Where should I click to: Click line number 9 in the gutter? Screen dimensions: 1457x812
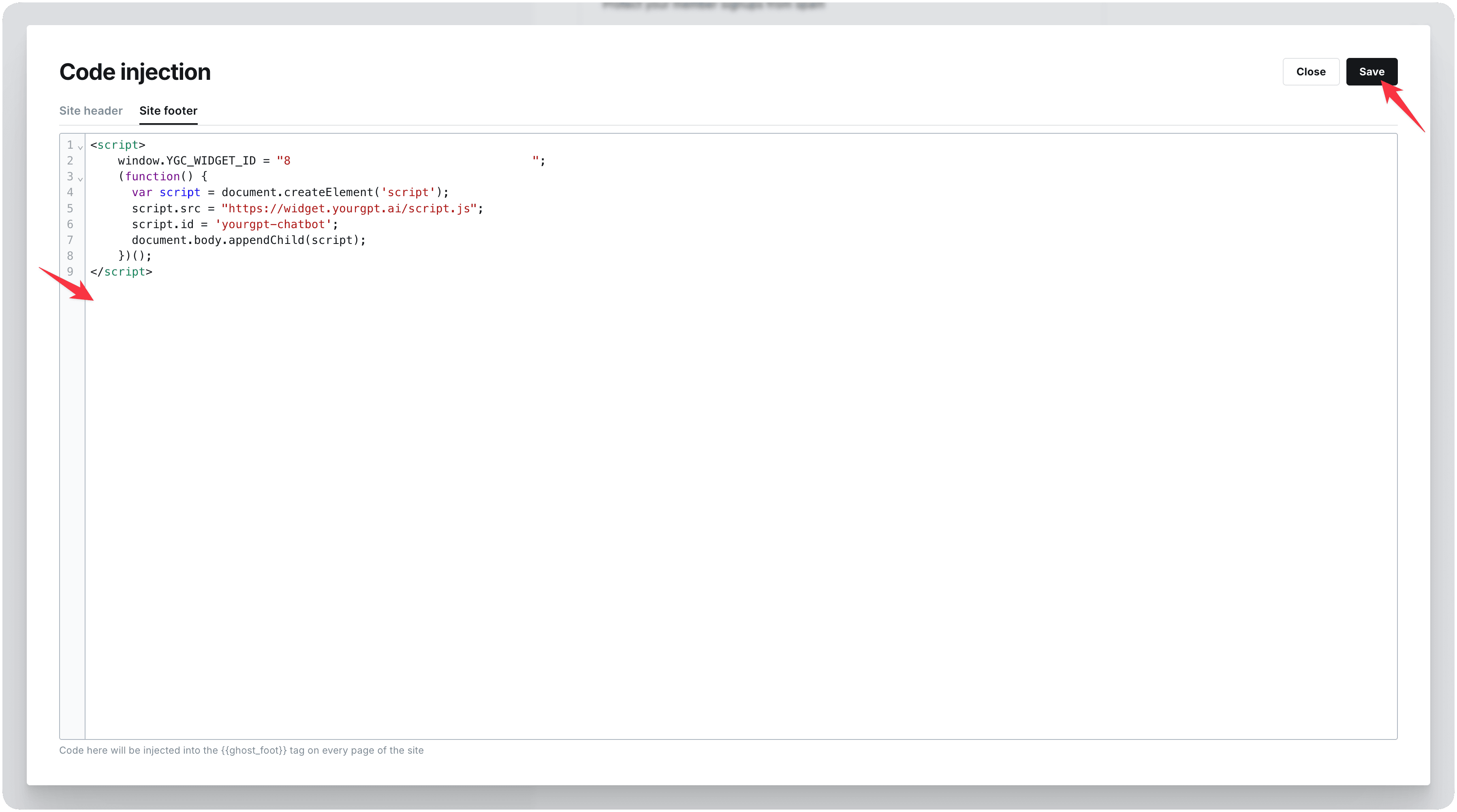point(70,271)
